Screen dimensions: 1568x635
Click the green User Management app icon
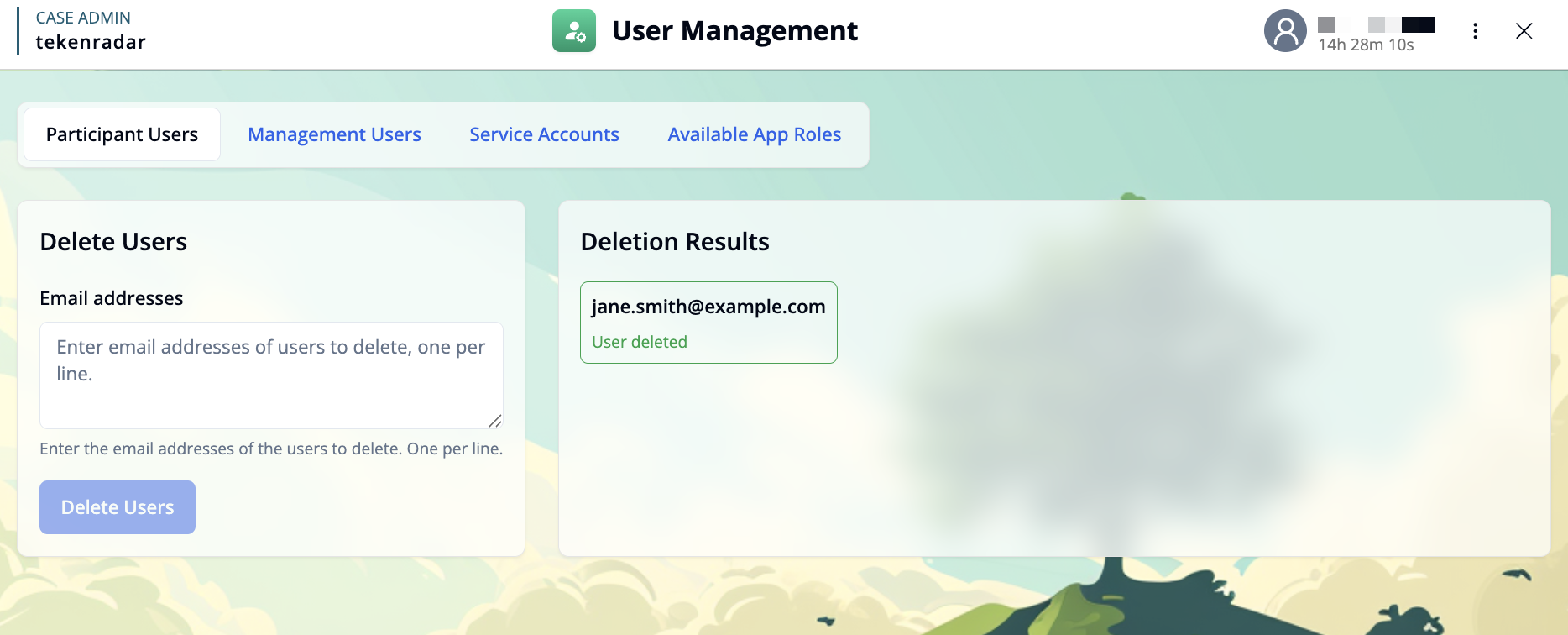(574, 31)
